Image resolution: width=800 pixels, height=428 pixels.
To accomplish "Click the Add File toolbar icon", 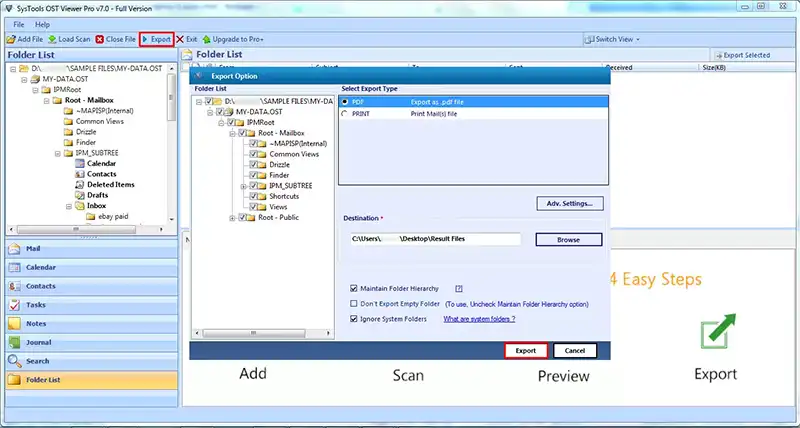I will 11,39.
